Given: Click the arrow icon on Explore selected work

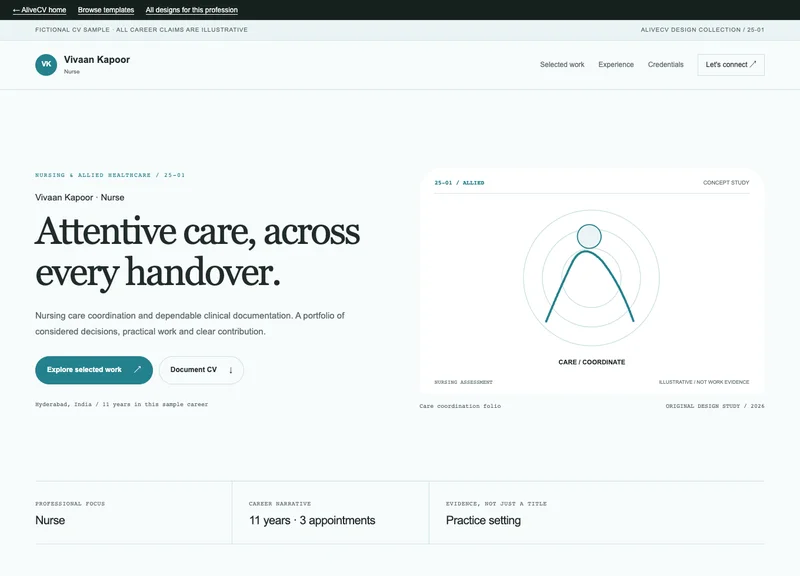Looking at the screenshot, I should [x=137, y=369].
